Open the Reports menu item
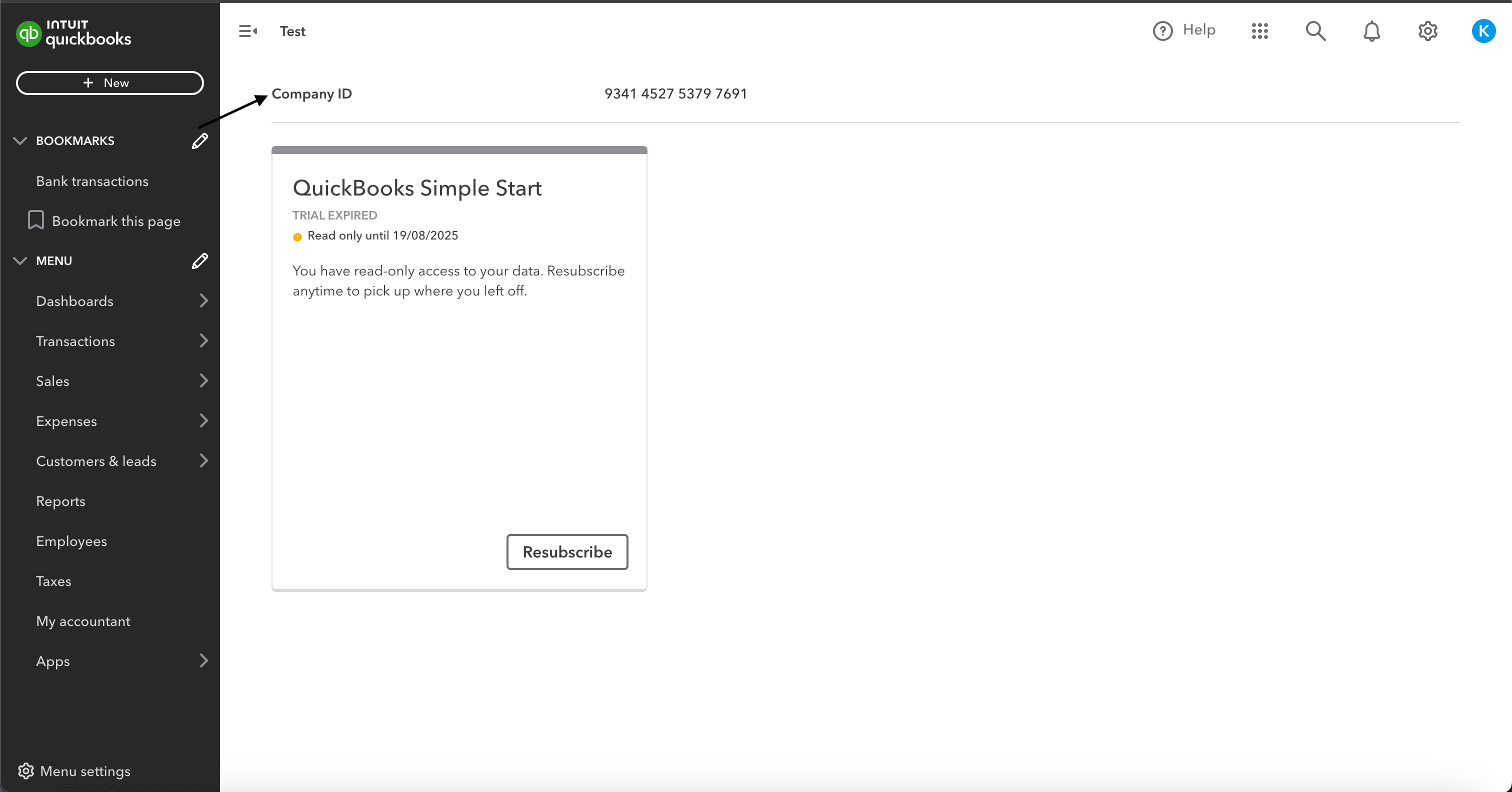The width and height of the screenshot is (1512, 792). (x=60, y=501)
